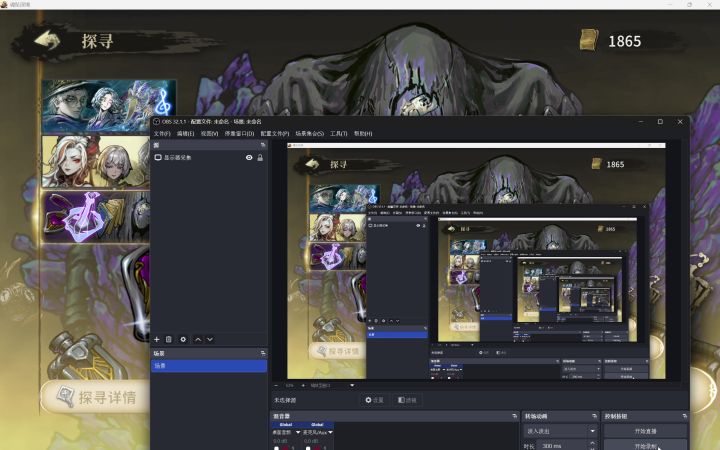Click the OBS preview canvas
720x450 pixels.
(x=476, y=261)
